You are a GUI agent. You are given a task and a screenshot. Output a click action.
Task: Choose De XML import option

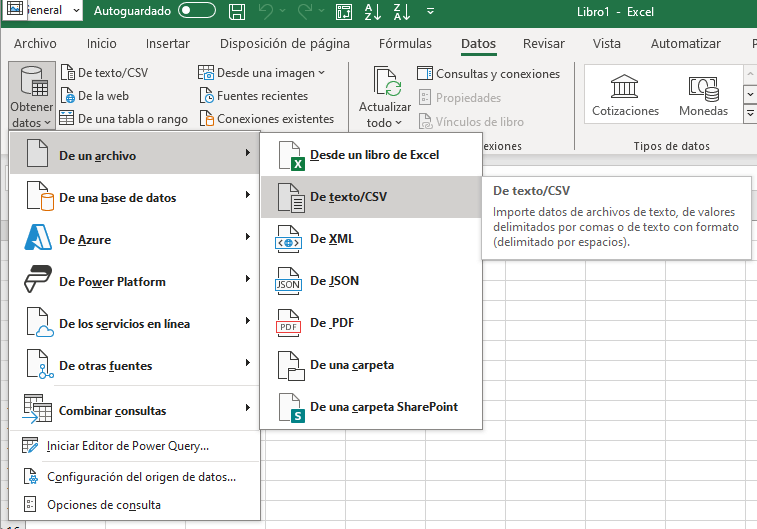pyautogui.click(x=331, y=239)
